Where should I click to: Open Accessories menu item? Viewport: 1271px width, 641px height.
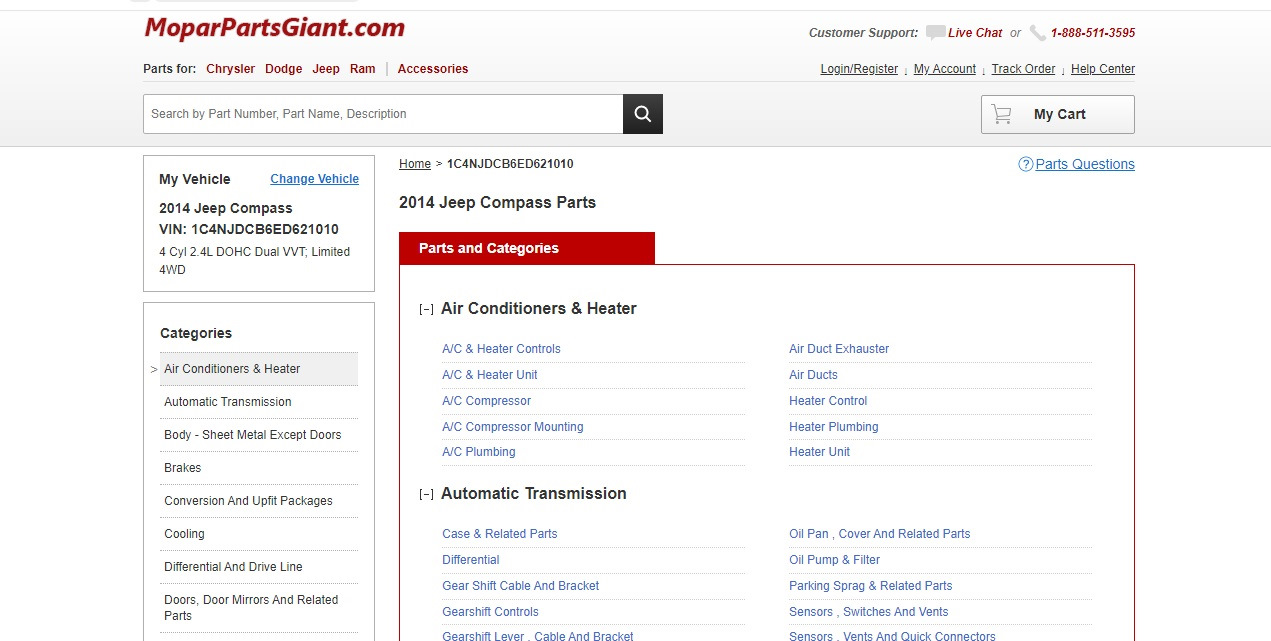[x=433, y=69]
